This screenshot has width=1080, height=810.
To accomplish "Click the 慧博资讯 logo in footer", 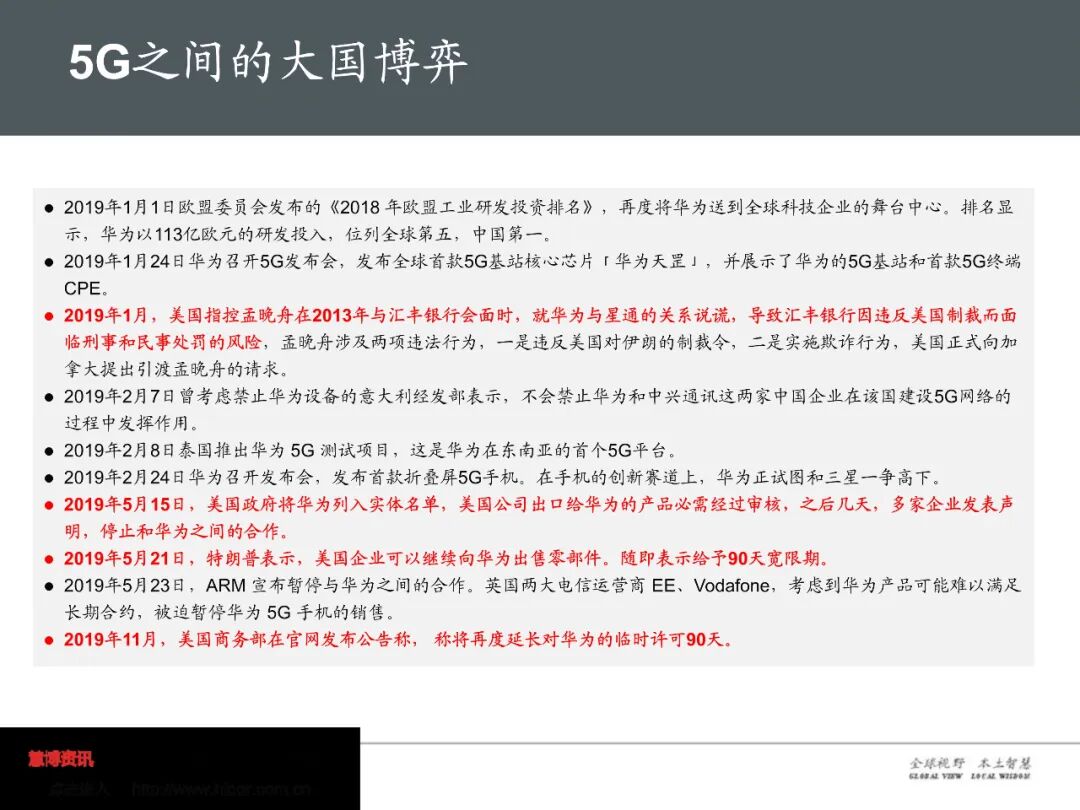I will 61,759.
